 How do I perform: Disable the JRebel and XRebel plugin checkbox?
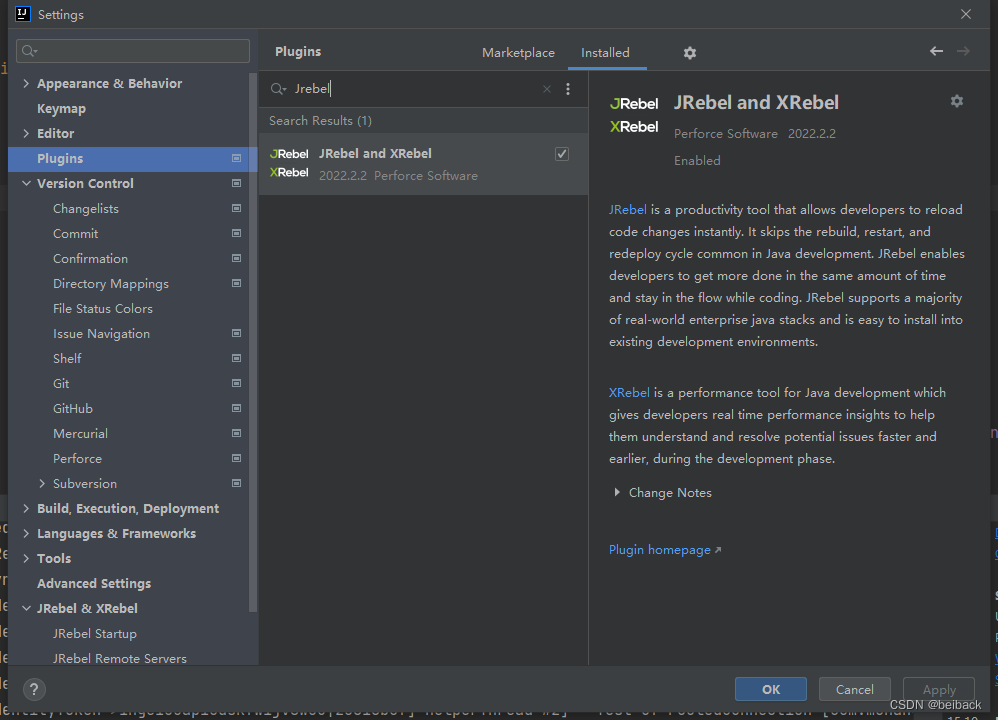(561, 154)
